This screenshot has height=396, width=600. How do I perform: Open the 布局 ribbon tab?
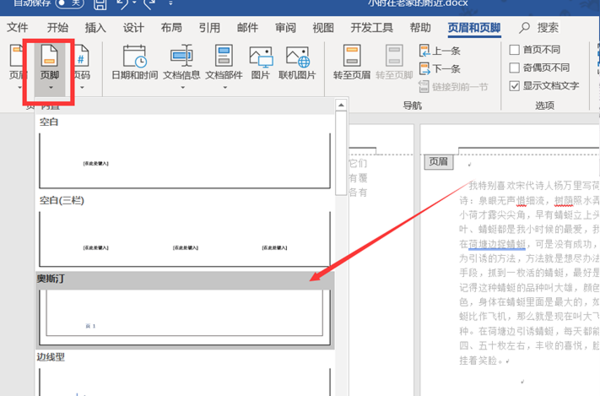point(171,28)
